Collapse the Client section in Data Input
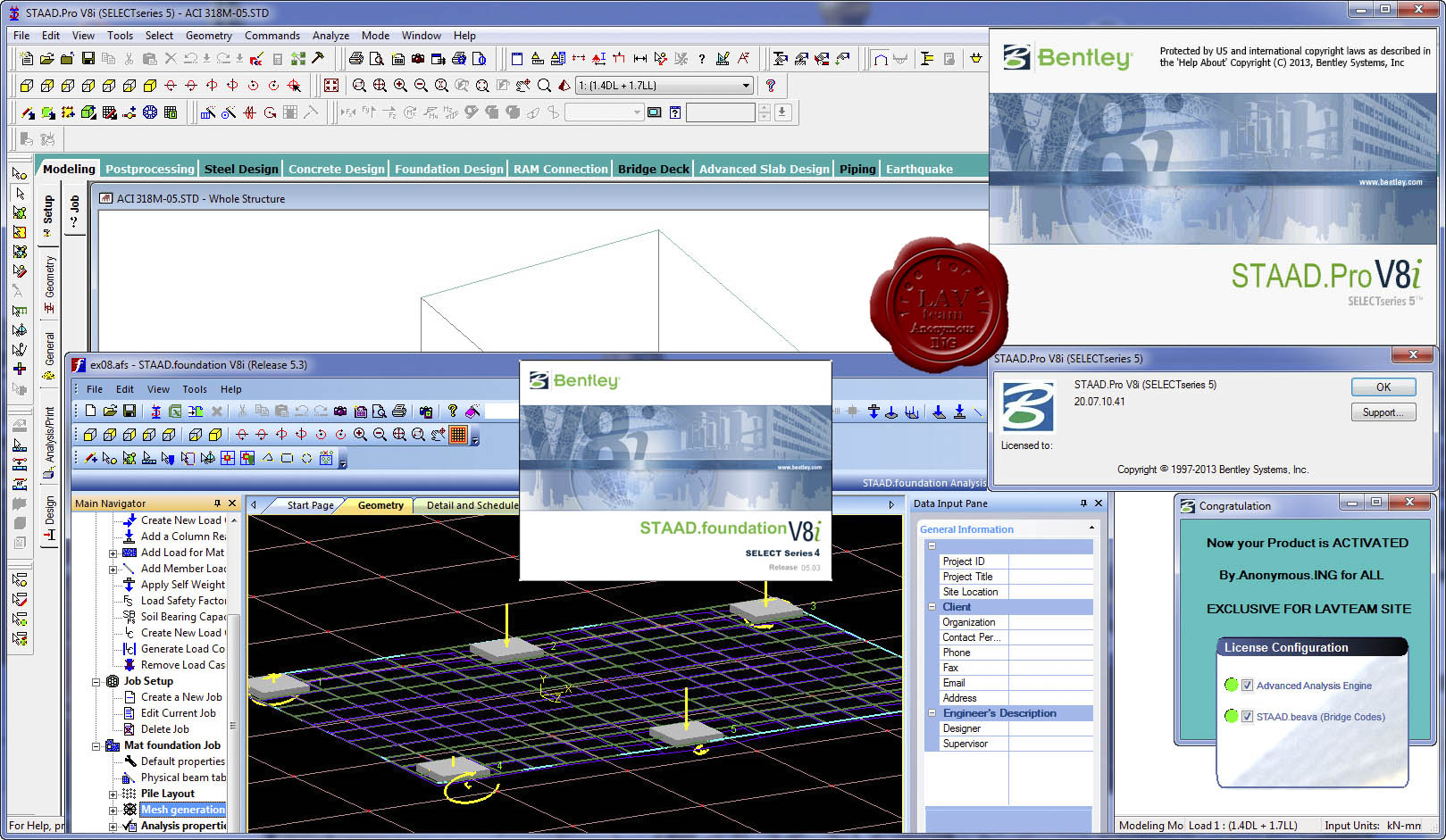 click(932, 607)
